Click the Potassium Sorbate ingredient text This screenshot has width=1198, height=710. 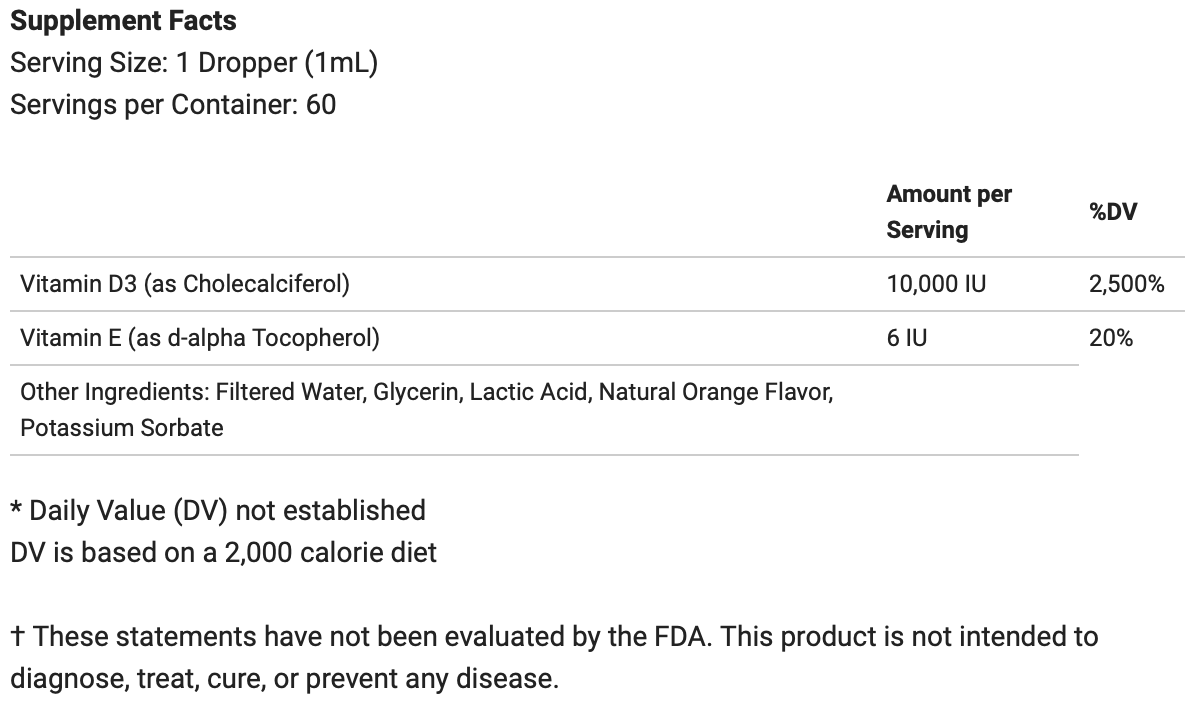point(121,428)
